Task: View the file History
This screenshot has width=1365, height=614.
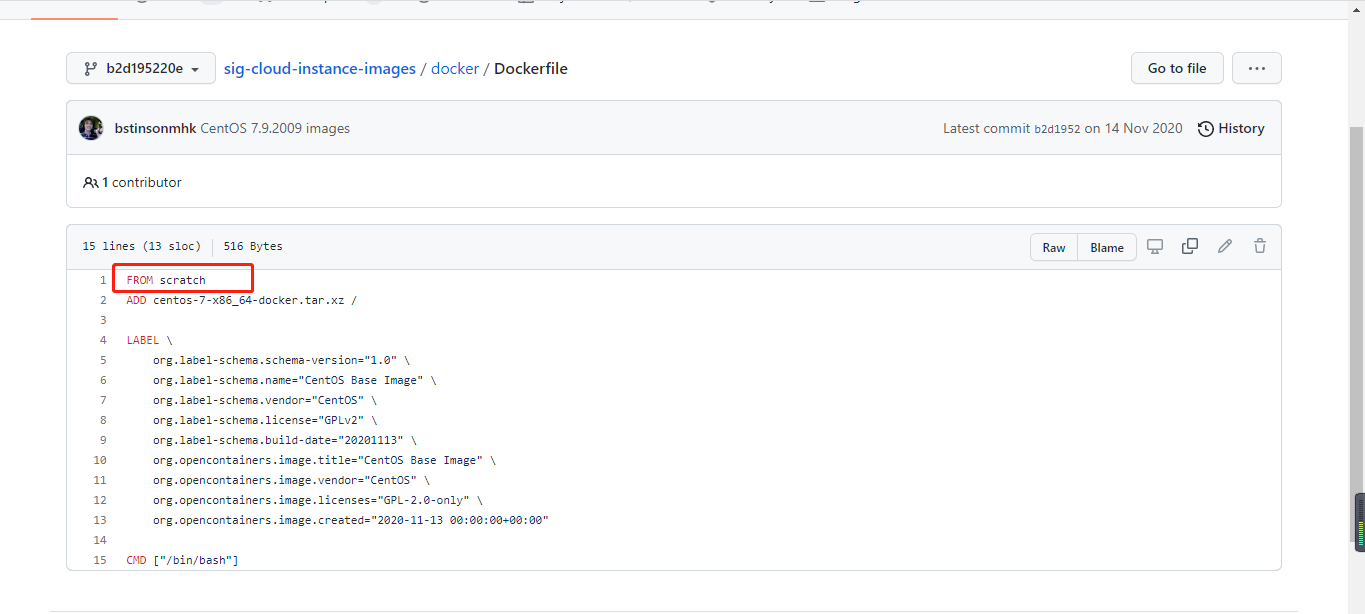Action: point(1231,128)
